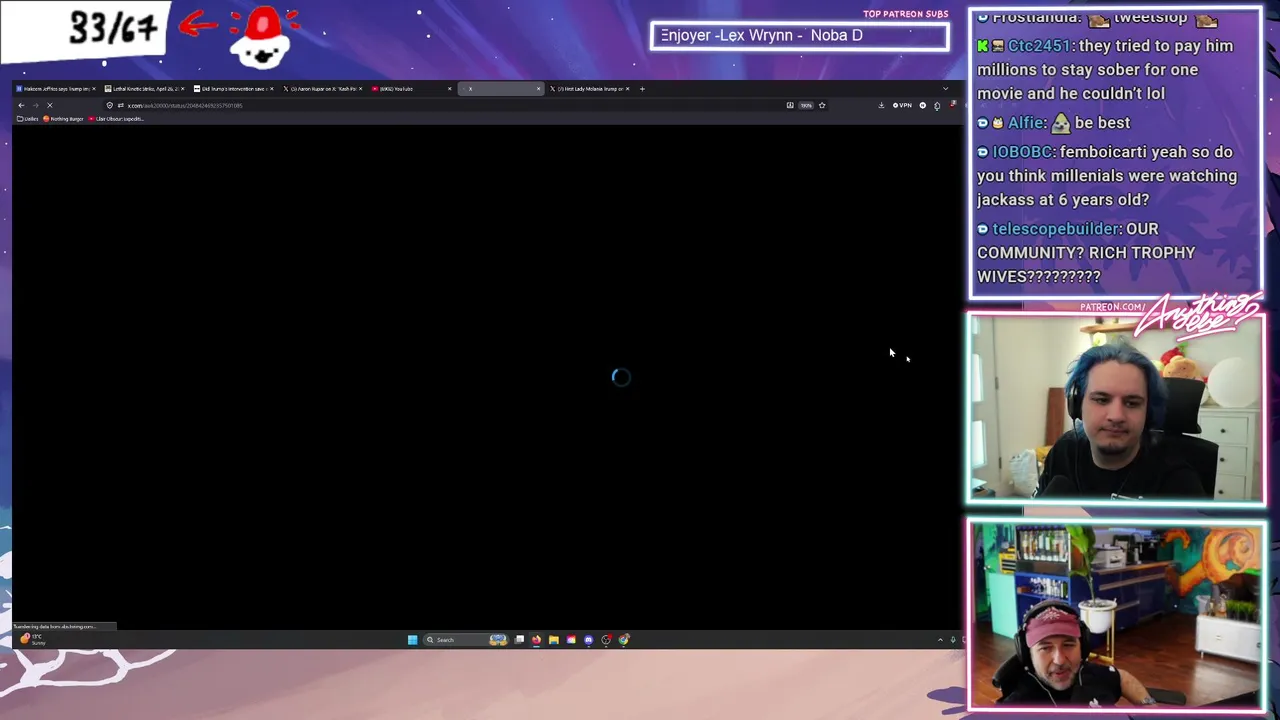Screen dimensions: 1280x720
Task: Open the Nothing Burger bookmark
Action: pos(63,119)
